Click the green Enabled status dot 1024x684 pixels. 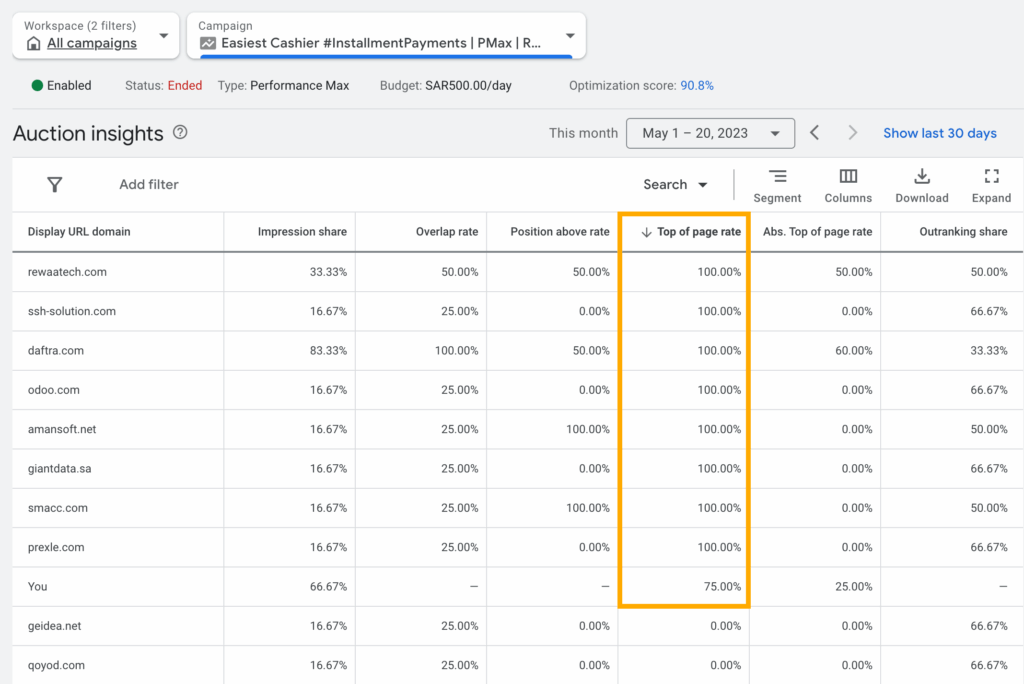37,86
